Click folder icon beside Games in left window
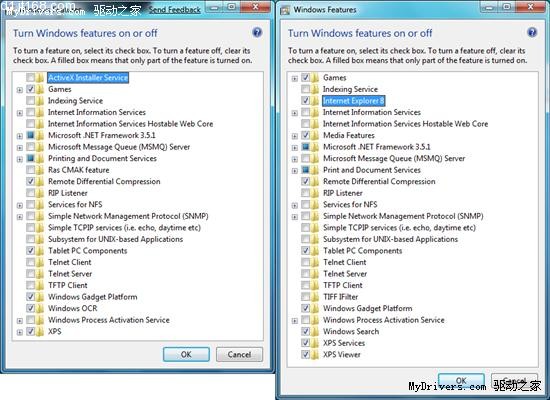 coord(40,89)
